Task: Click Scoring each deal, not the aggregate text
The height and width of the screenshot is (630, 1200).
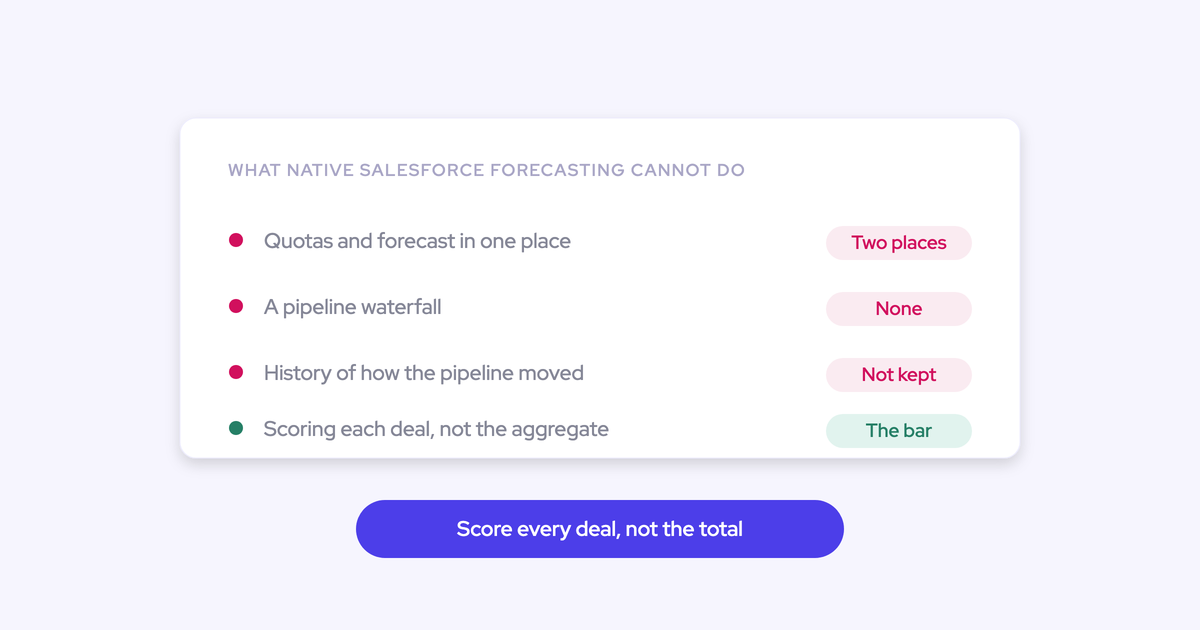Action: 436,429
